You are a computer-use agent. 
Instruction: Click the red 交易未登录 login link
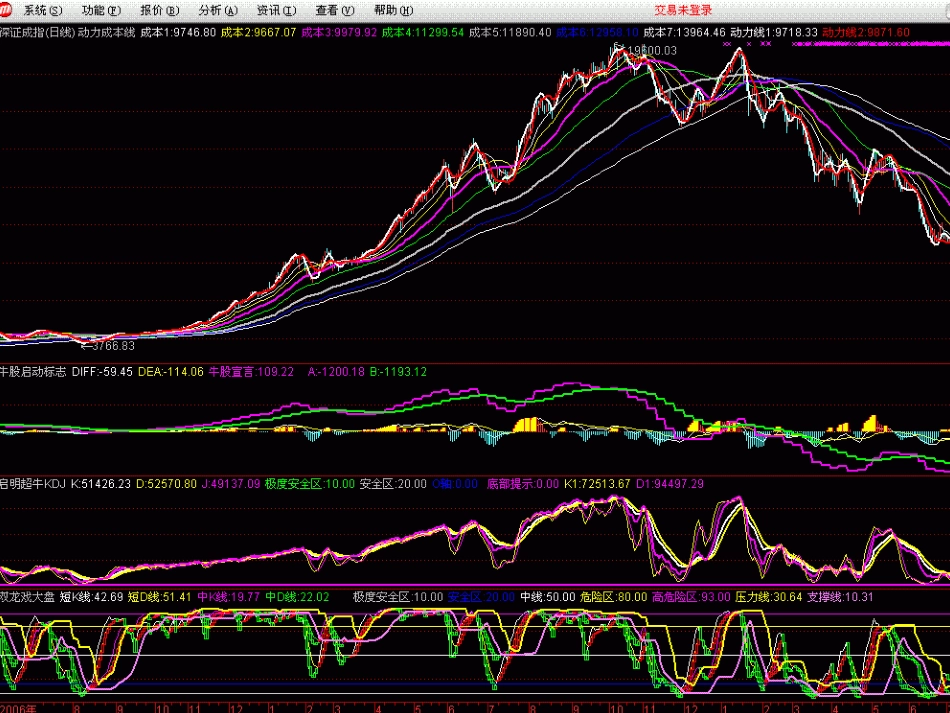683,10
